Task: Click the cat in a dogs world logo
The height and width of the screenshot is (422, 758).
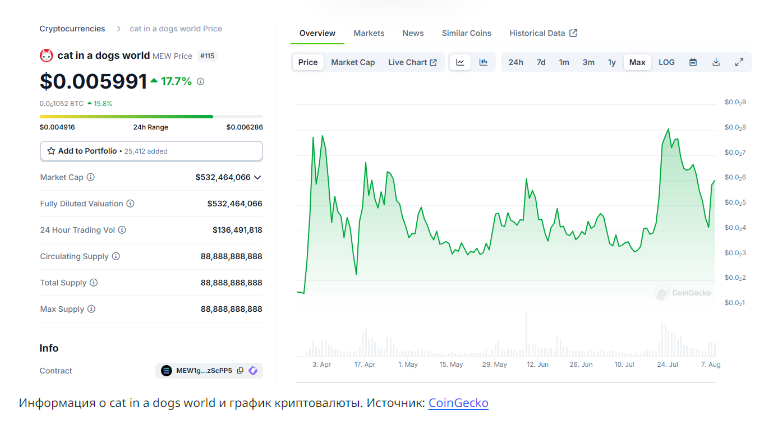Action: [46, 56]
